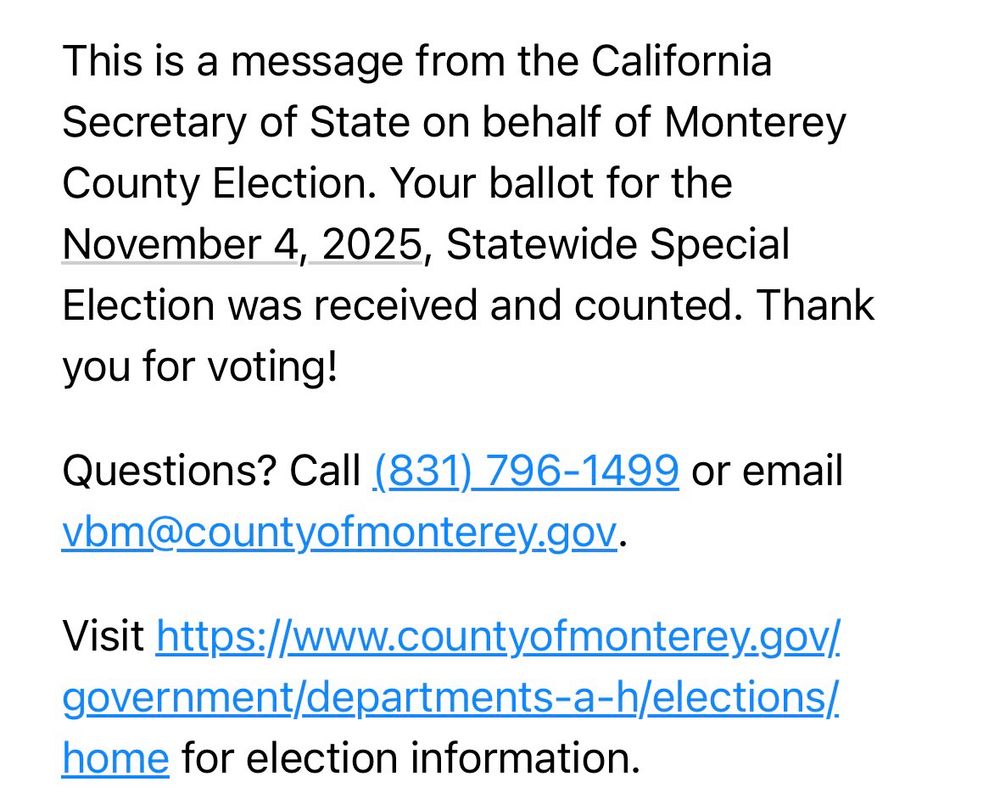This screenshot has height=810, width=1000.
Task: Click the government/departments-a-h/elections/ link line
Action: pos(451,697)
